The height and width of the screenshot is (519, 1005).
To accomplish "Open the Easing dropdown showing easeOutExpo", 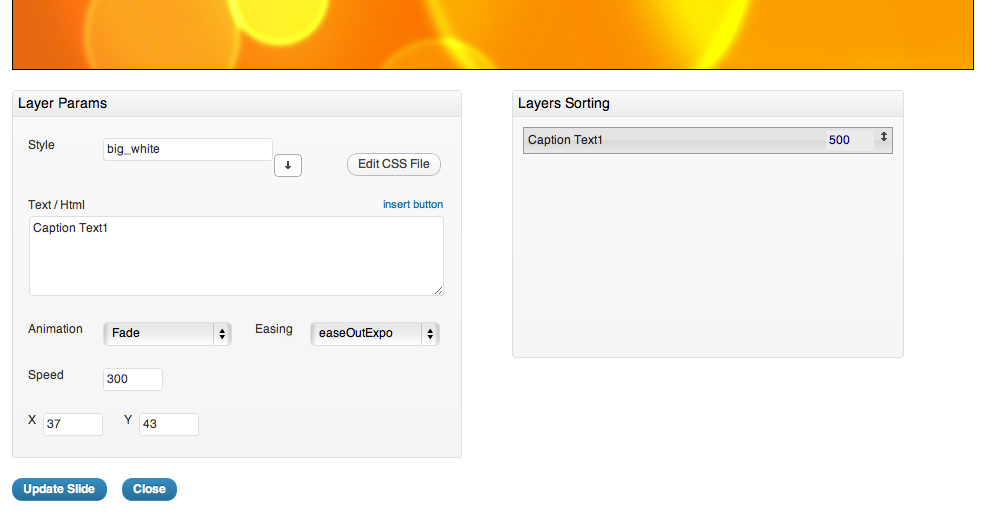I will [x=374, y=333].
